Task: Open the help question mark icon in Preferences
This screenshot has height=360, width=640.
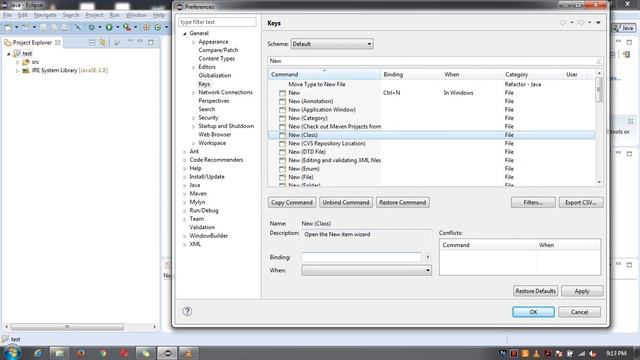Action: pos(187,311)
